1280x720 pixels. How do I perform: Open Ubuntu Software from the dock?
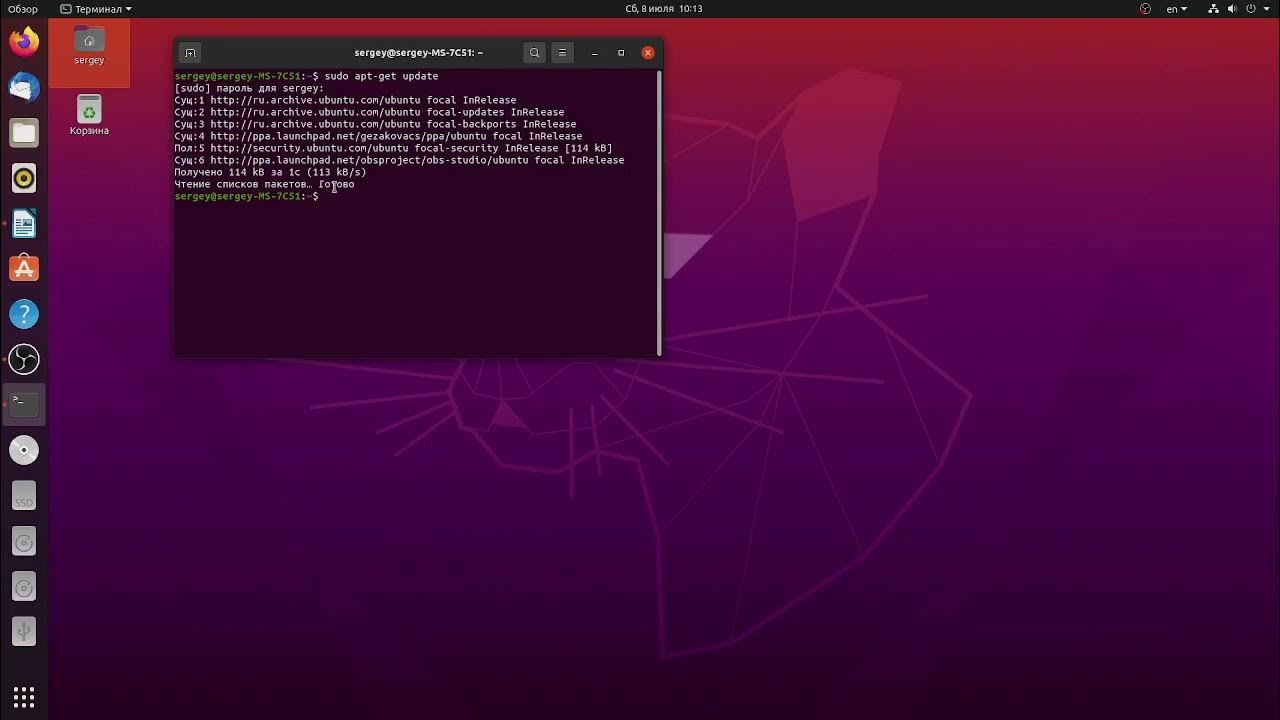(x=24, y=268)
